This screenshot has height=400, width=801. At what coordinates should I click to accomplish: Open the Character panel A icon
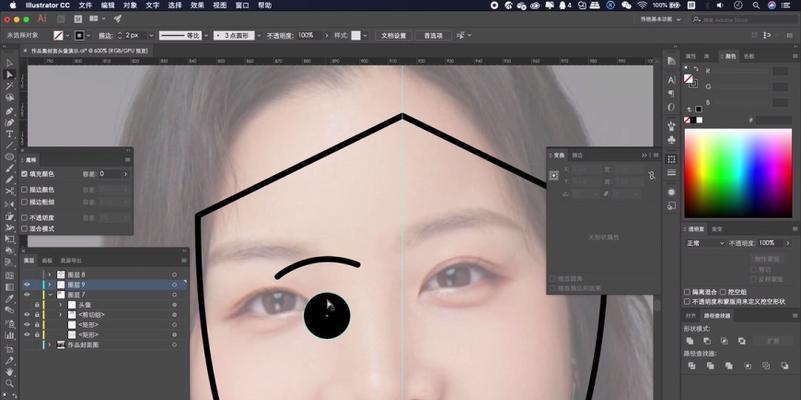coord(671,80)
